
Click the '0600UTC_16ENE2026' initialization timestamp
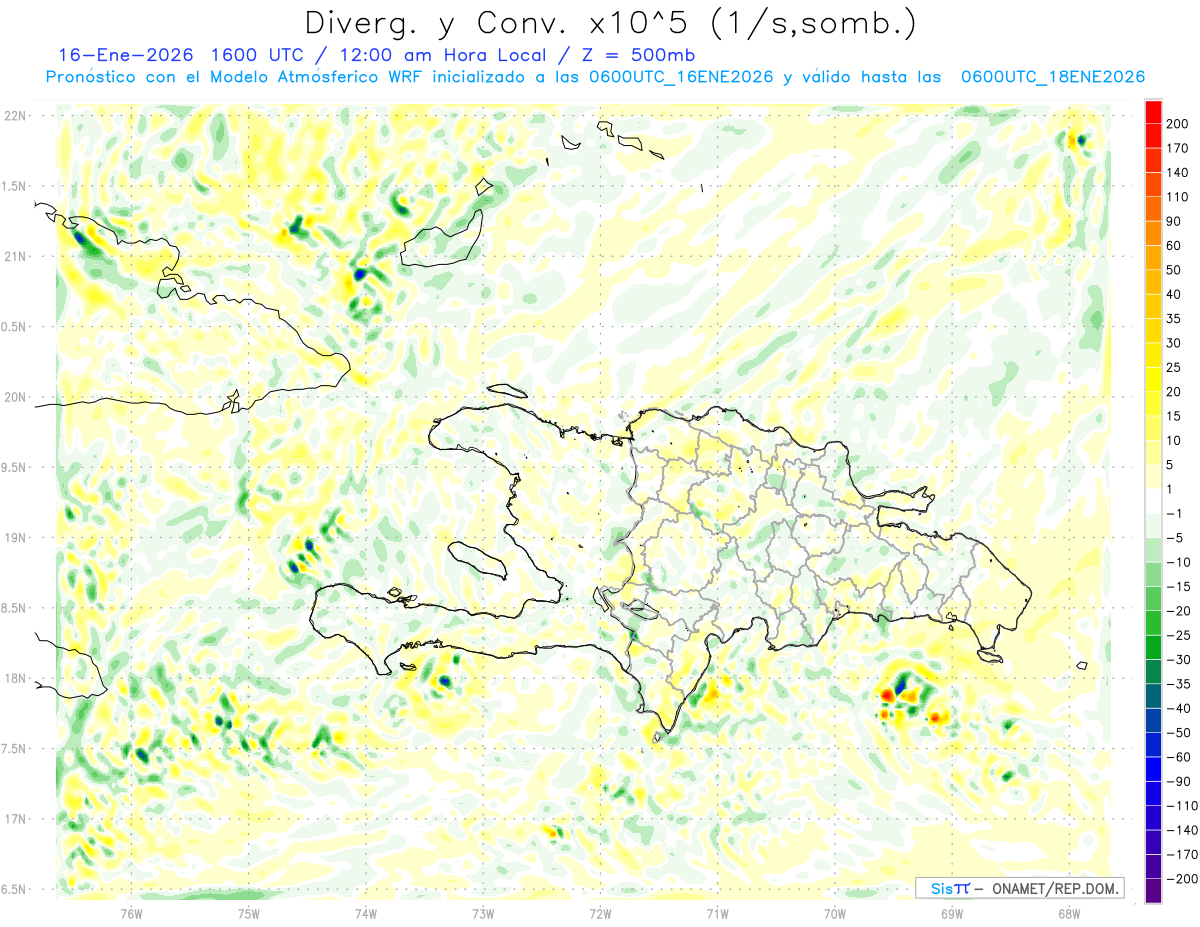(x=682, y=77)
